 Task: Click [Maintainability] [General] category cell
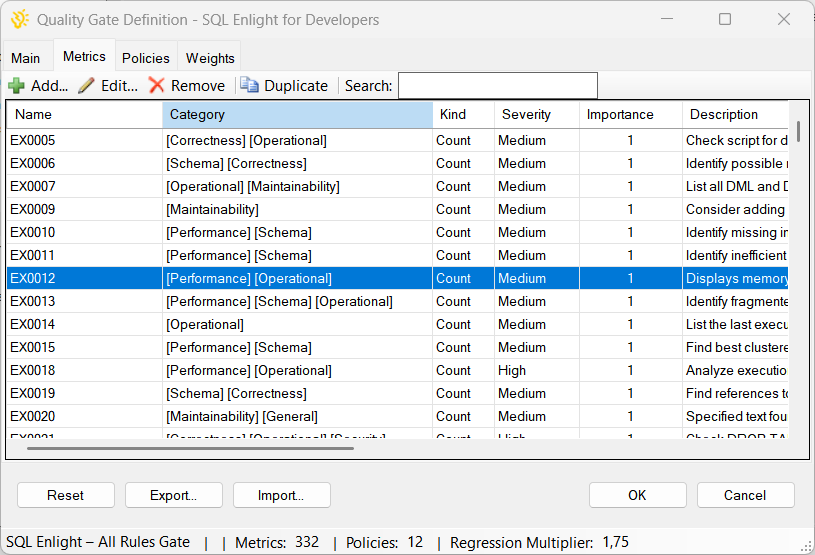297,416
